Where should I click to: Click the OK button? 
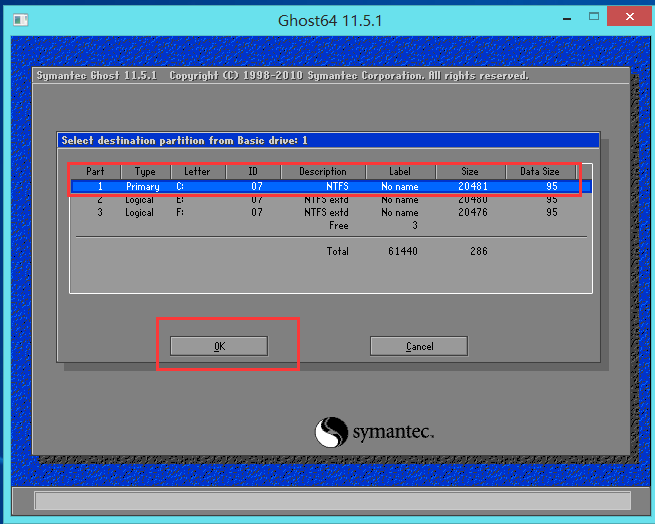219,346
